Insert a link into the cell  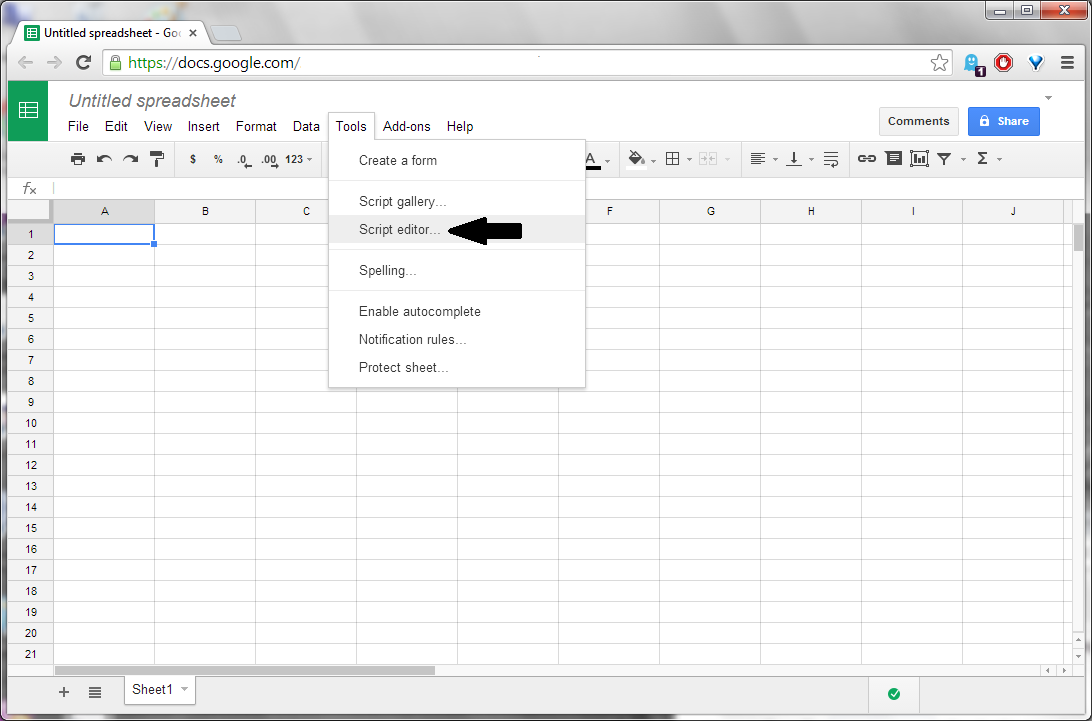pos(866,158)
